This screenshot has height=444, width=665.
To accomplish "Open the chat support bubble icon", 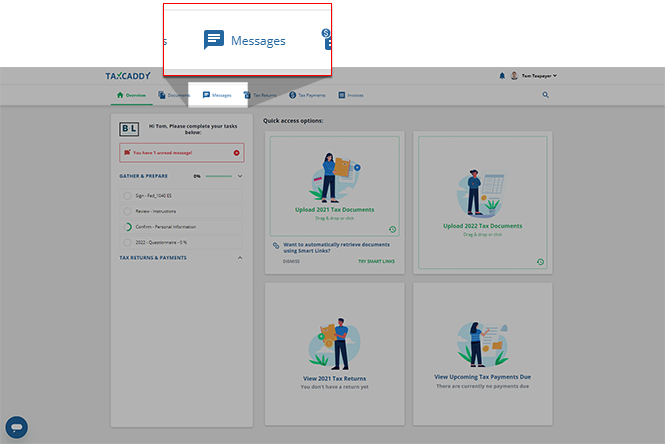I will click(16, 426).
